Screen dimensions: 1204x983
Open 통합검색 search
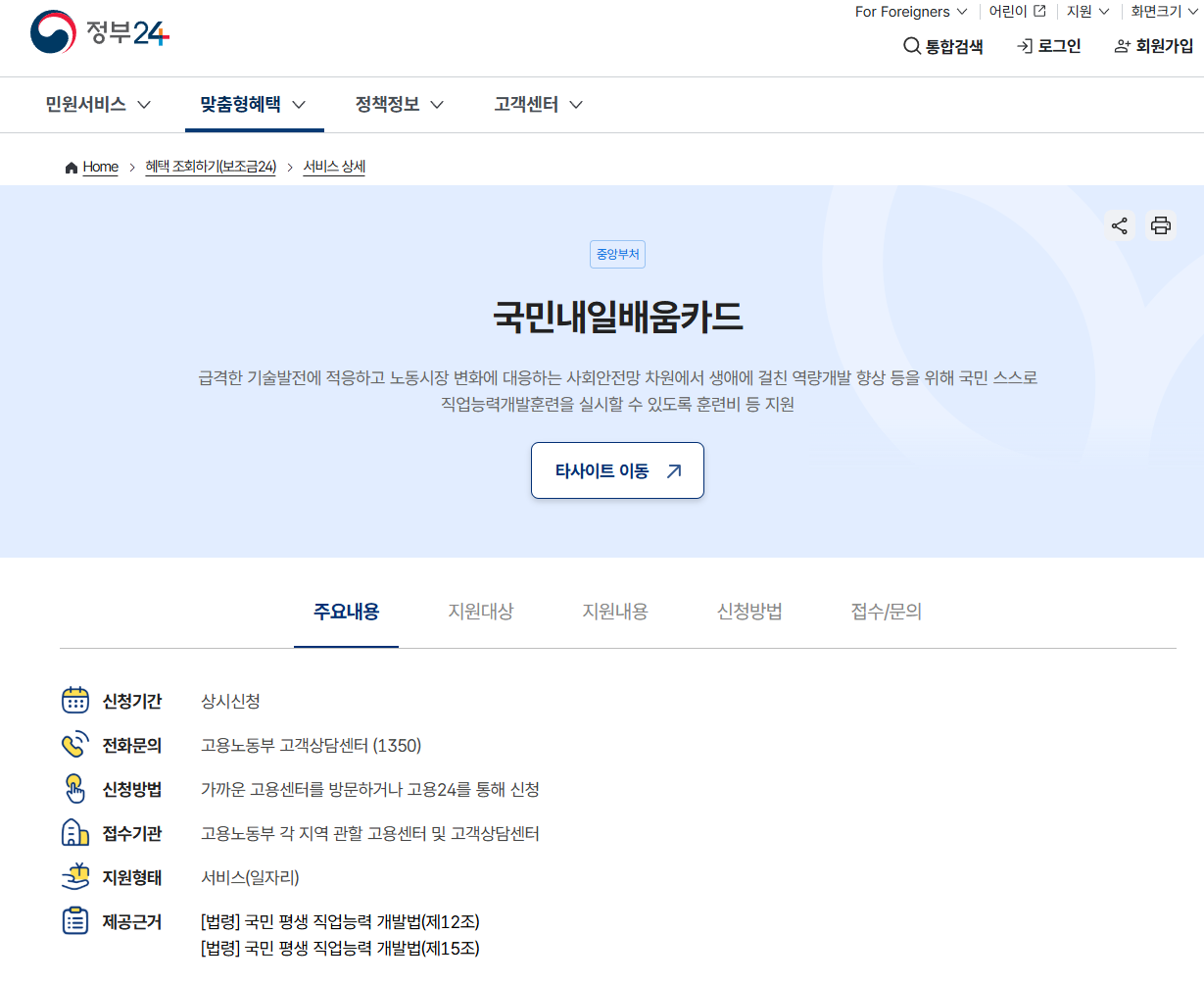click(x=943, y=46)
